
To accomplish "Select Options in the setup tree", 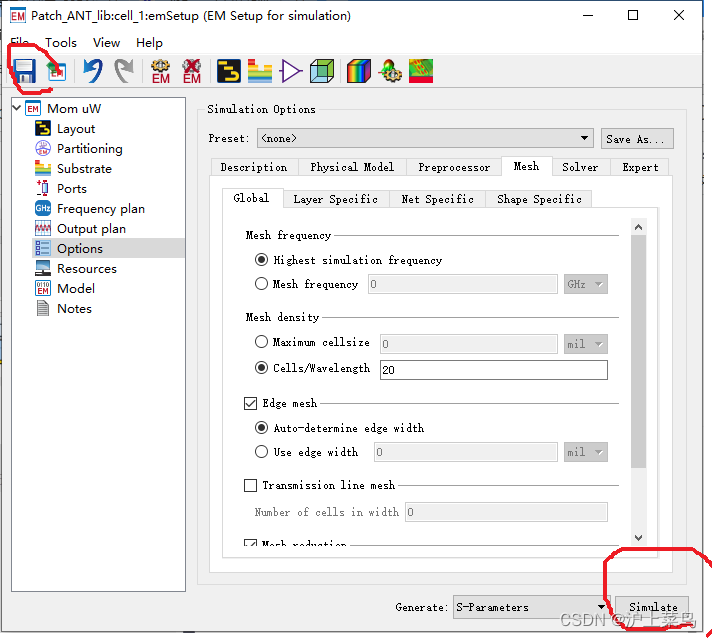I will (x=80, y=249).
